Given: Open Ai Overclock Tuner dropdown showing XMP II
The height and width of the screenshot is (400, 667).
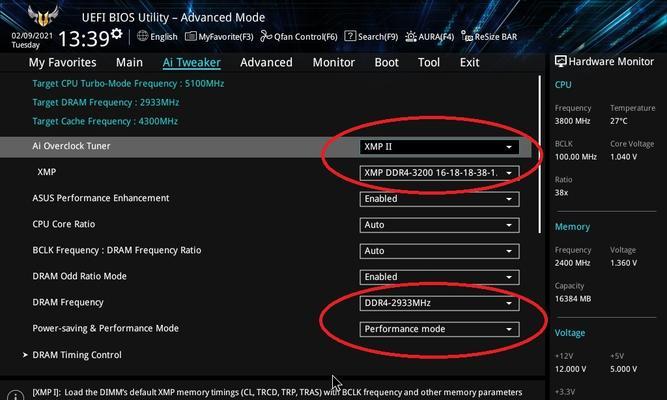Looking at the screenshot, I should point(439,147).
